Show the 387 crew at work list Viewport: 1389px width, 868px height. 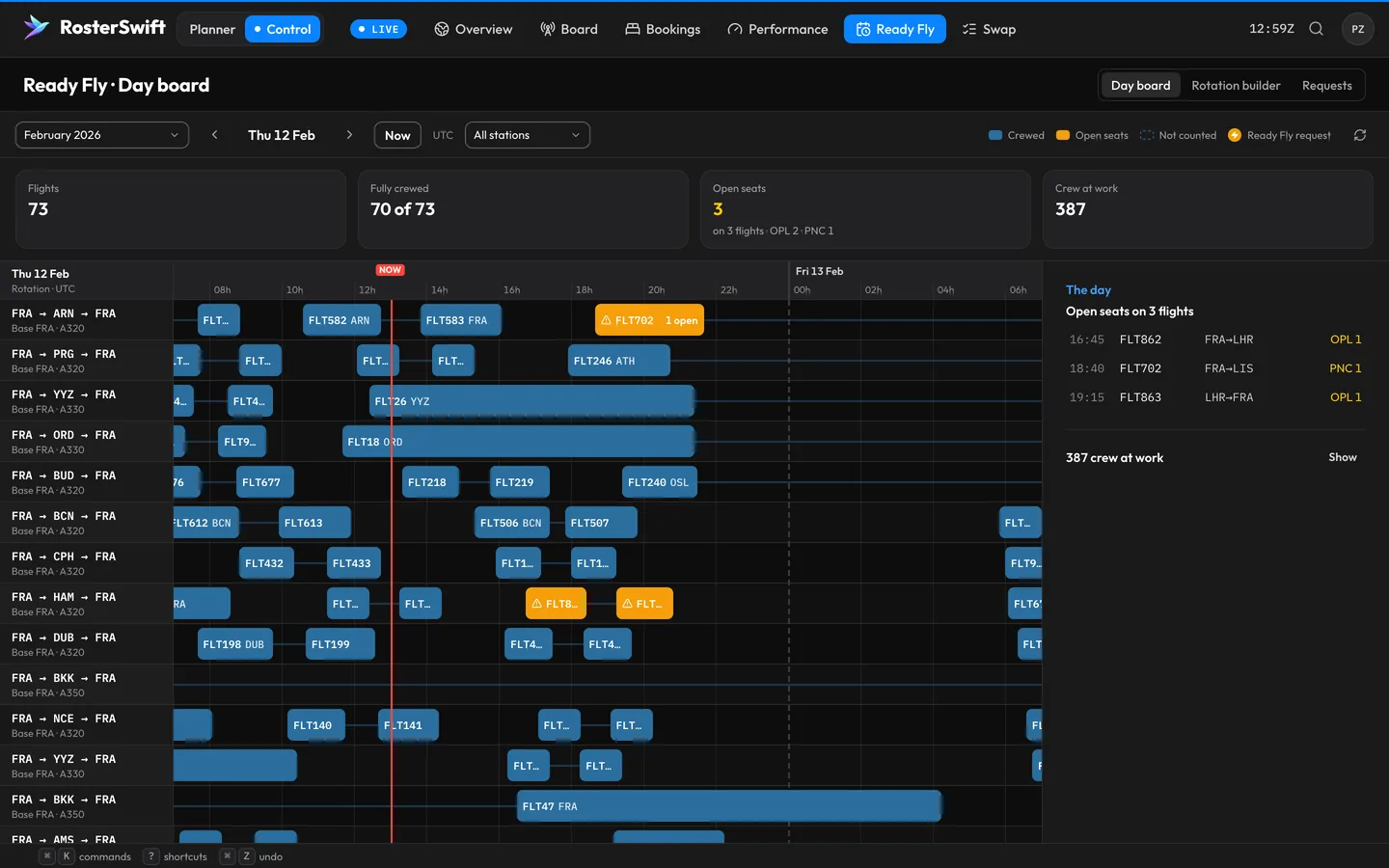click(x=1343, y=457)
